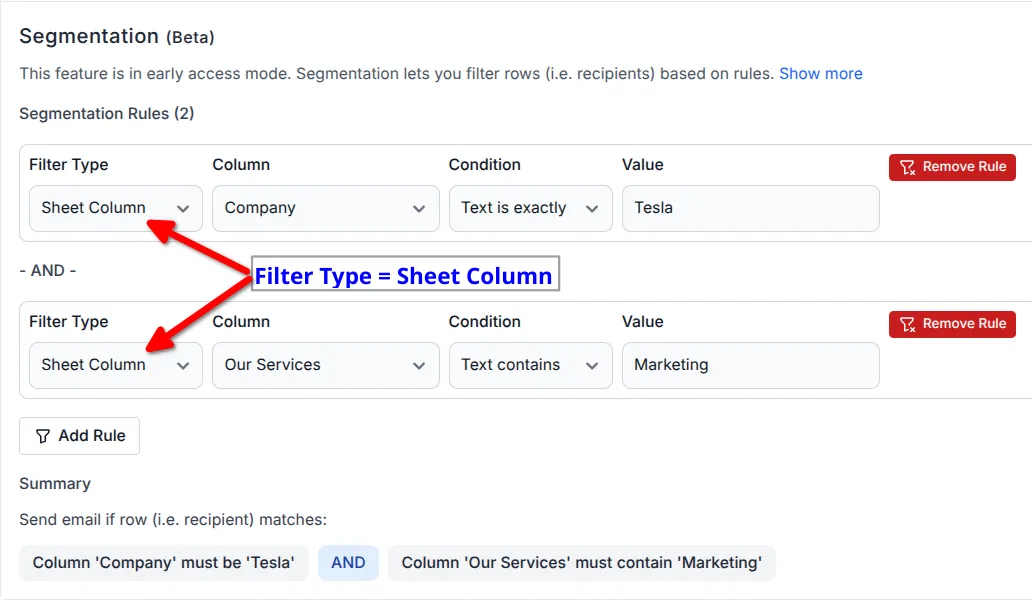Click the 'Segmentation Rules (2)' heading
Screen dimensions: 1032x600
tap(106, 113)
